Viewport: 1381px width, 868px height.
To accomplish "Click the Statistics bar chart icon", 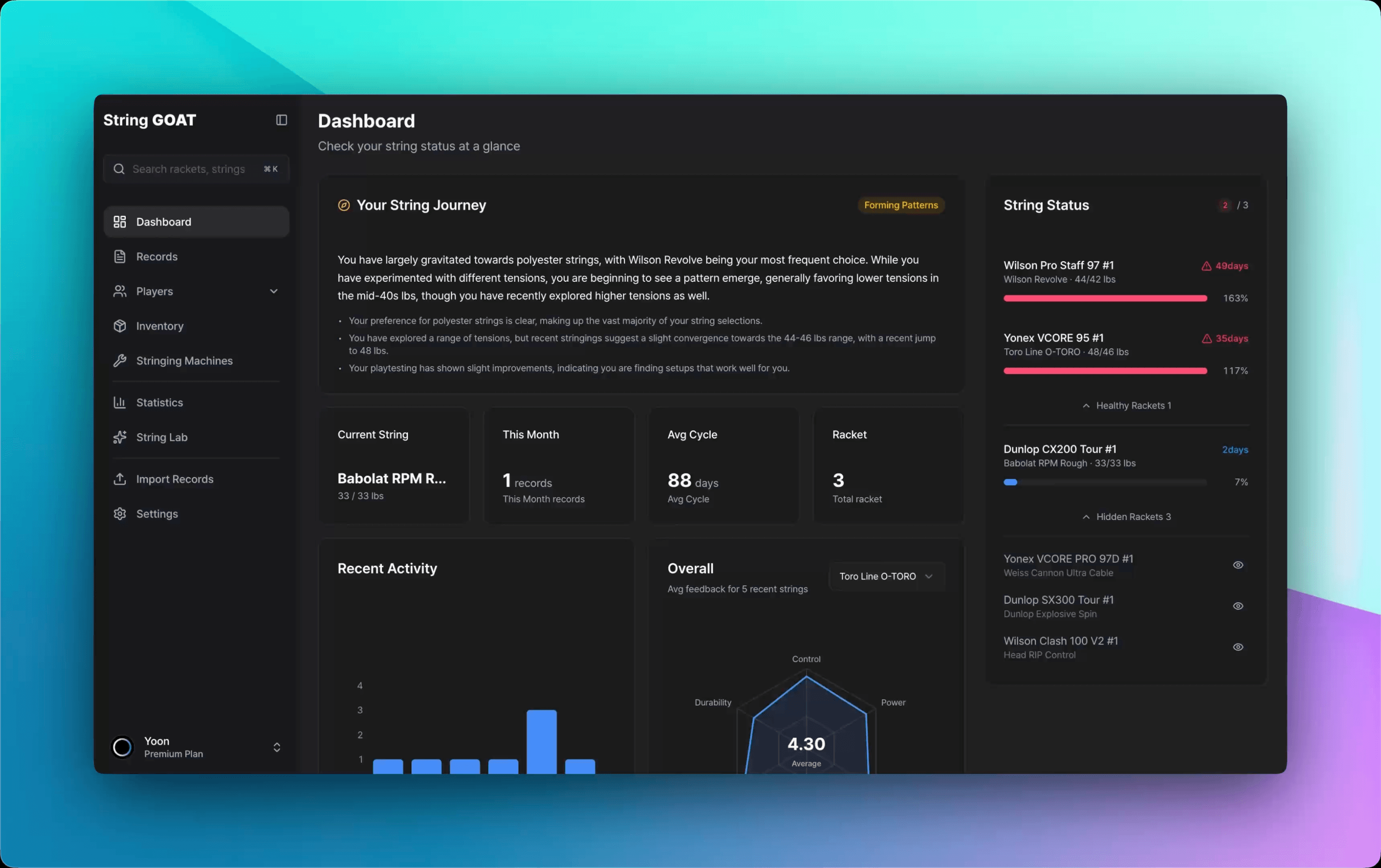I will pyautogui.click(x=119, y=403).
